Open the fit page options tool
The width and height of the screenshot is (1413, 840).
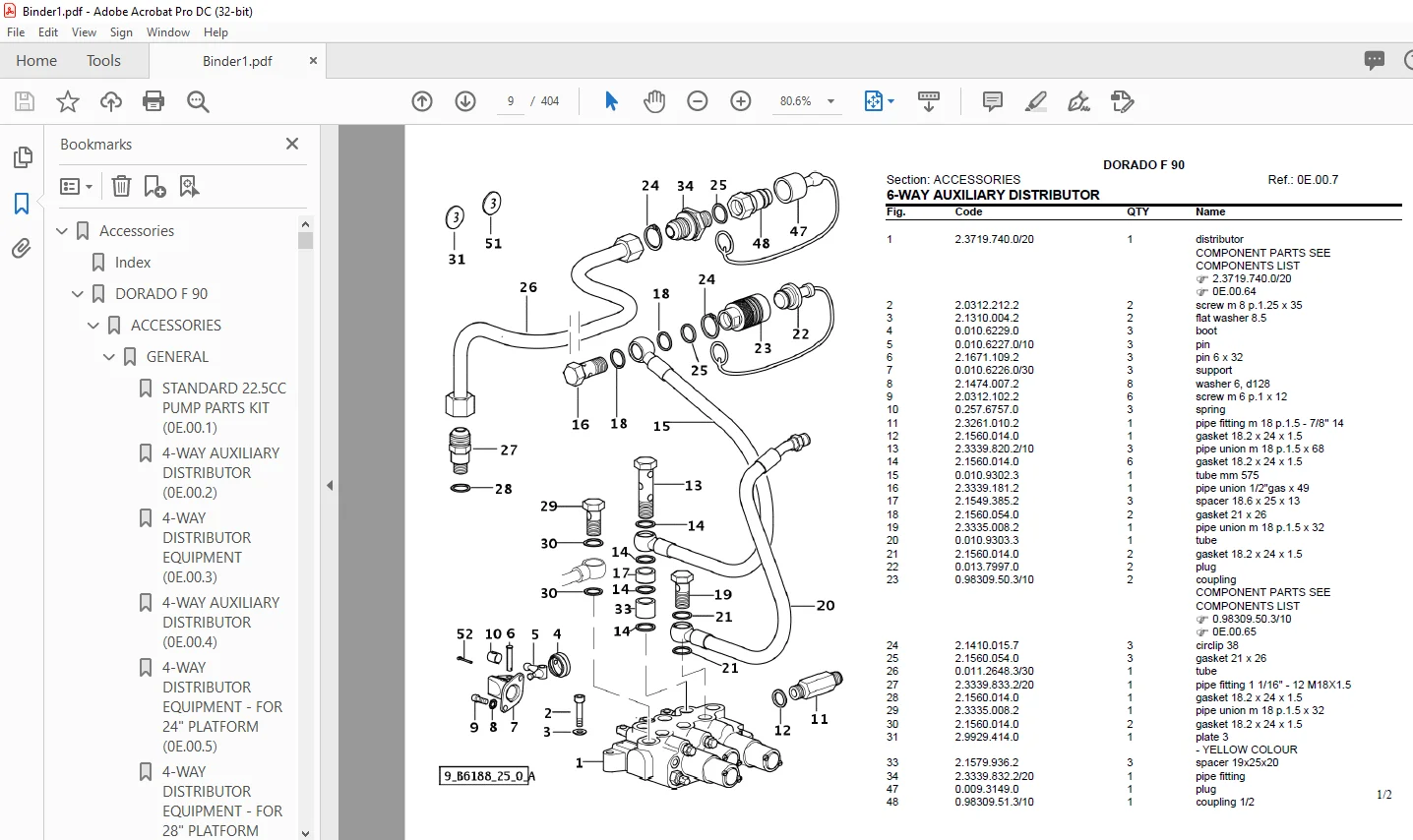879,101
